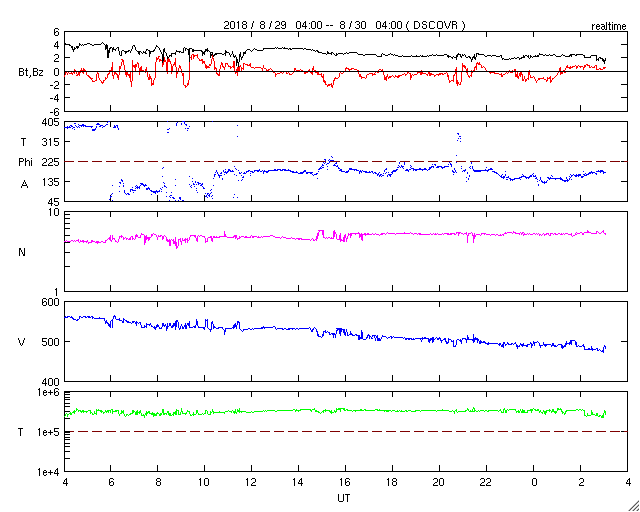Click the 'N' density panel label

[22, 252]
